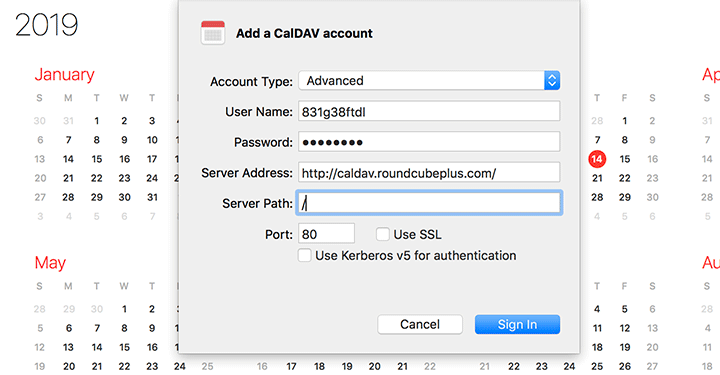Choose March 29 in the calendar
This screenshot has height=375, width=720.
click(624, 197)
